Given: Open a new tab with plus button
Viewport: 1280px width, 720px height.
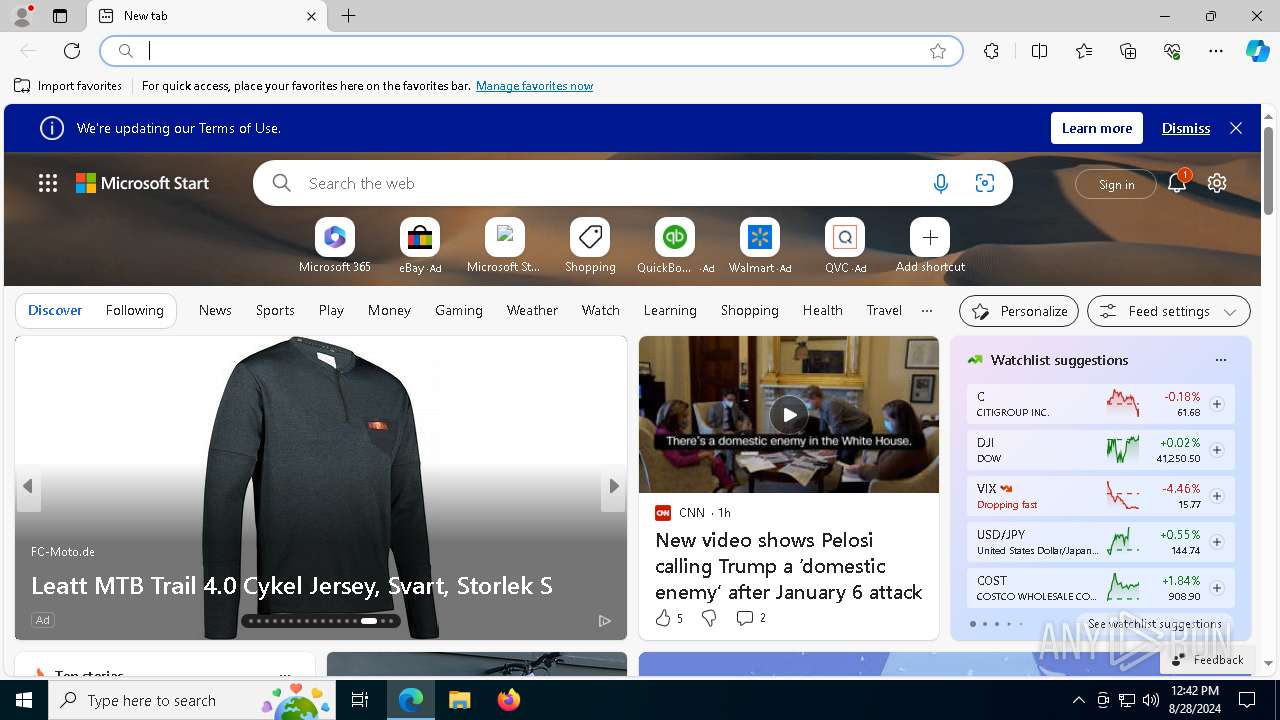Looking at the screenshot, I should click(349, 16).
